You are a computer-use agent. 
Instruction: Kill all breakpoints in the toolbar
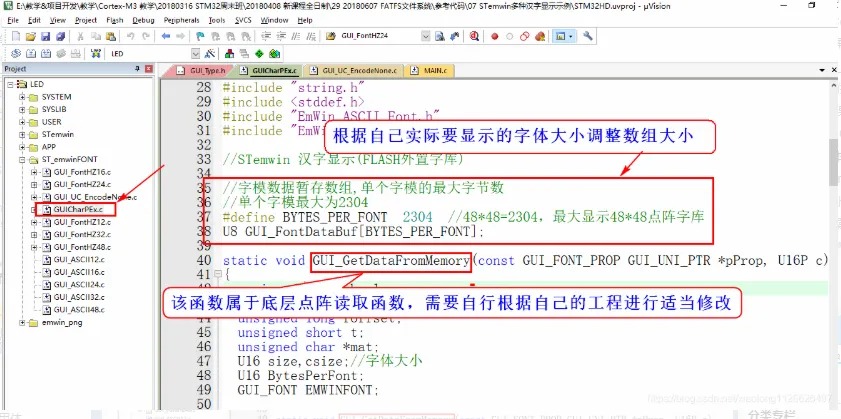pyautogui.click(x=540, y=36)
